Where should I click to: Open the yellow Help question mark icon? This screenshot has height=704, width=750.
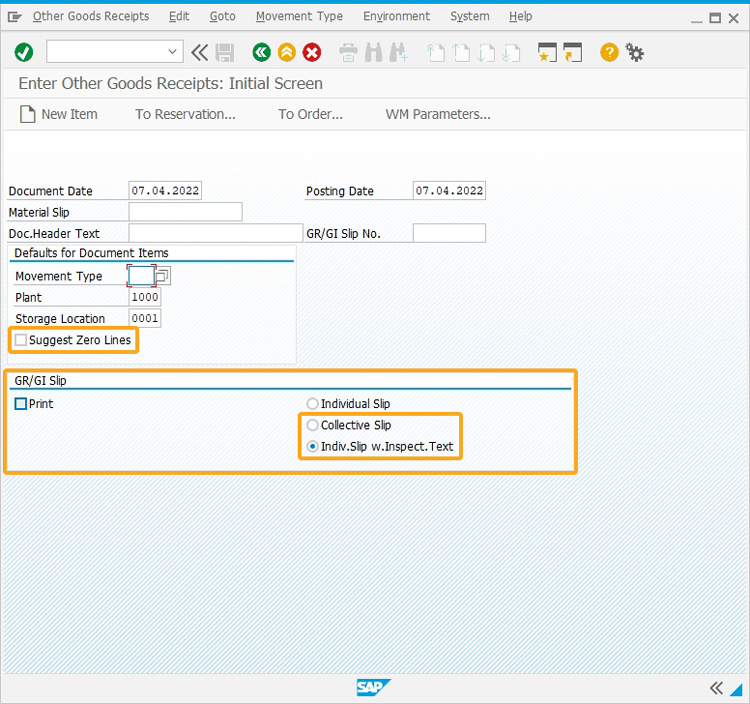tap(609, 52)
